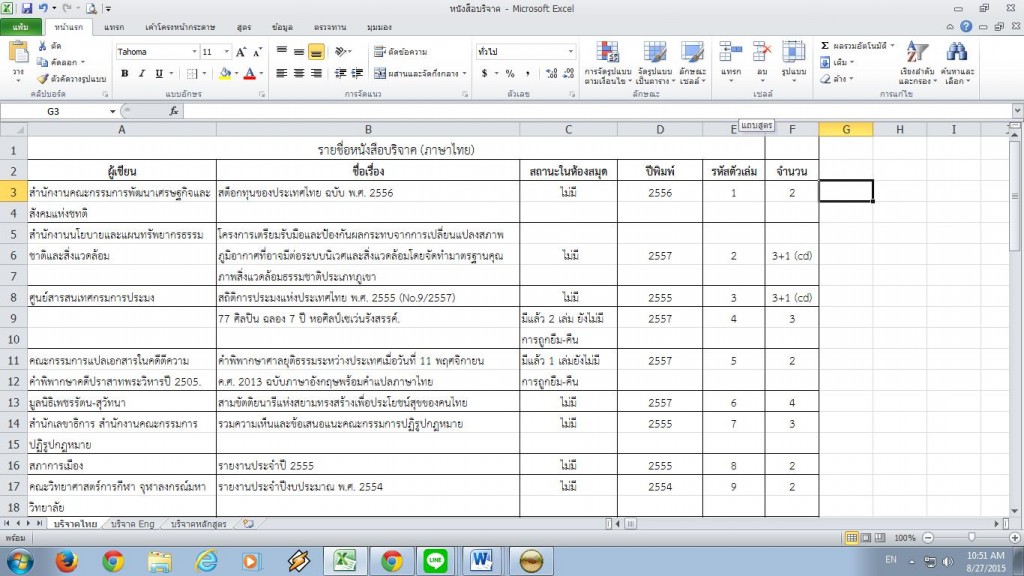1024x576 pixels.
Task: Toggle middle vertical alignment
Action: point(298,51)
